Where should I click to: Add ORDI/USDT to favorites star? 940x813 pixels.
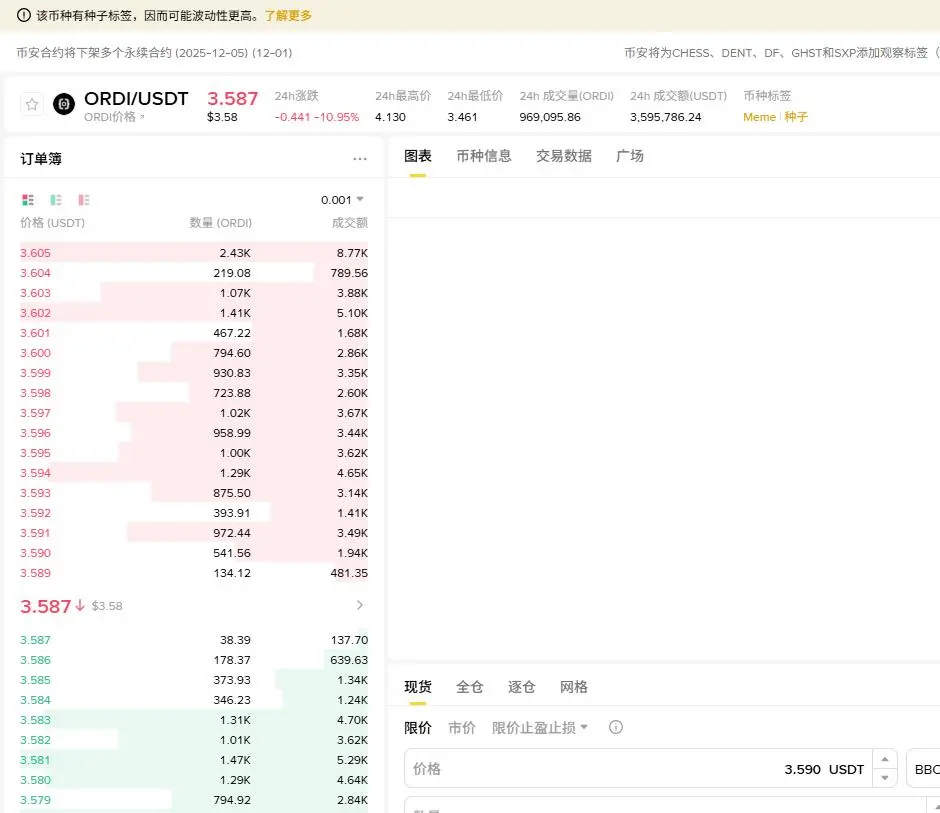[x=32, y=104]
